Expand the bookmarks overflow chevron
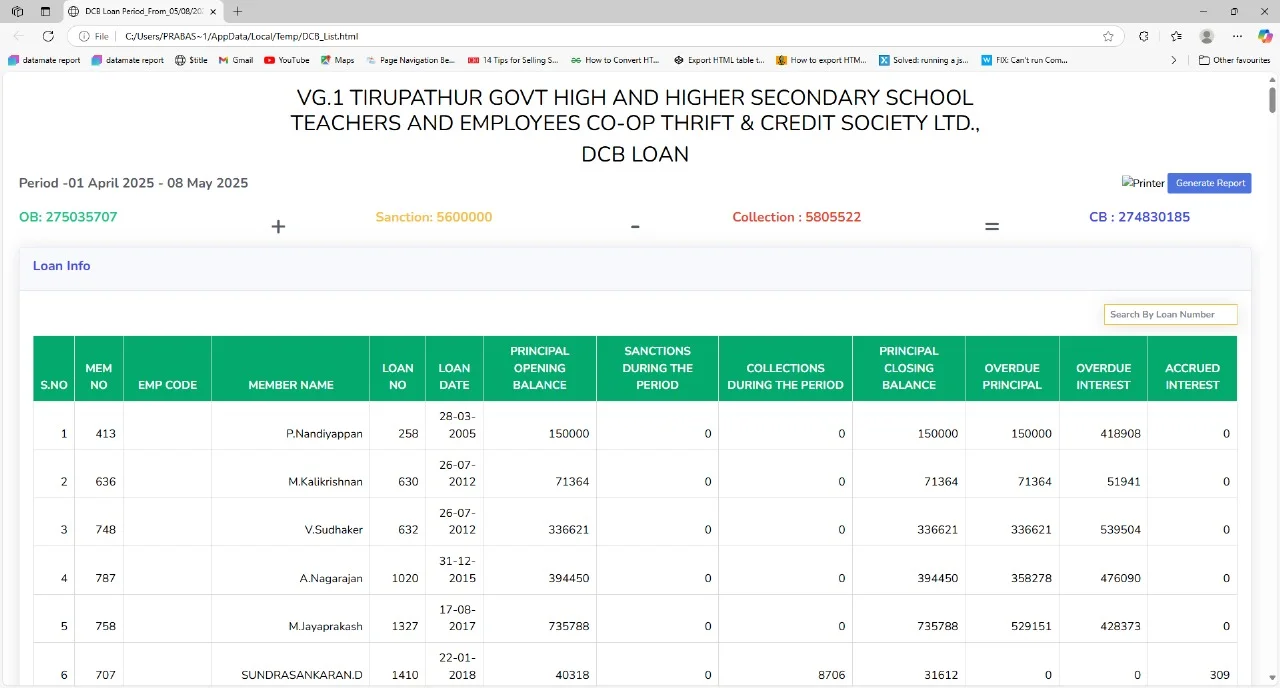The width and height of the screenshot is (1280, 688). point(1174,60)
